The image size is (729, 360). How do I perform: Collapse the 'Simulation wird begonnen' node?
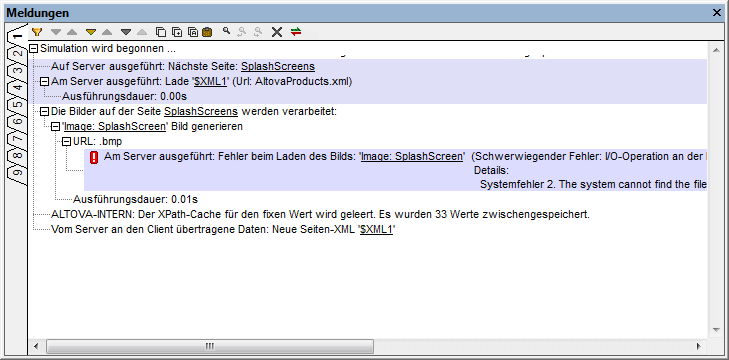tap(33, 48)
